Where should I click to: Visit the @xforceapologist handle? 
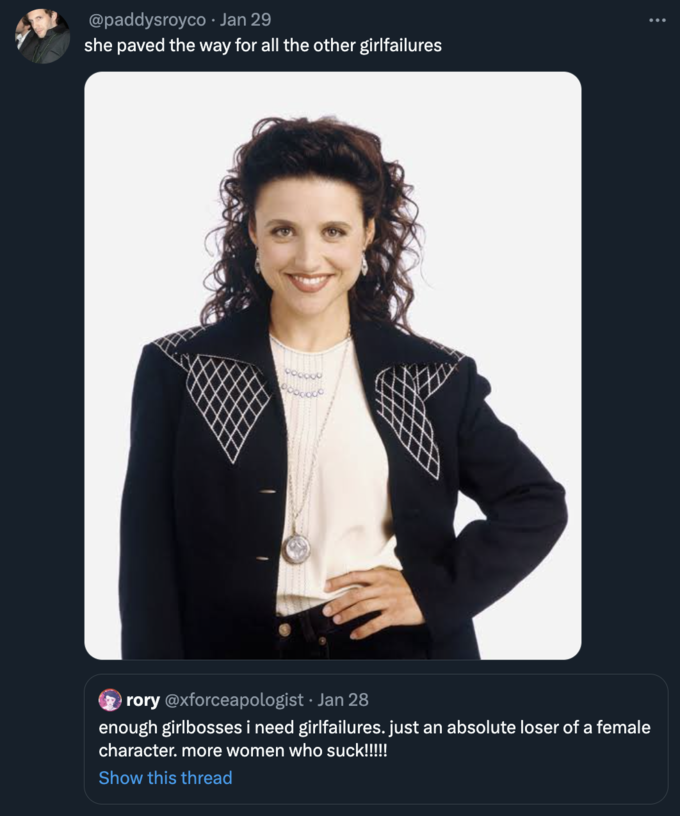pyautogui.click(x=234, y=700)
